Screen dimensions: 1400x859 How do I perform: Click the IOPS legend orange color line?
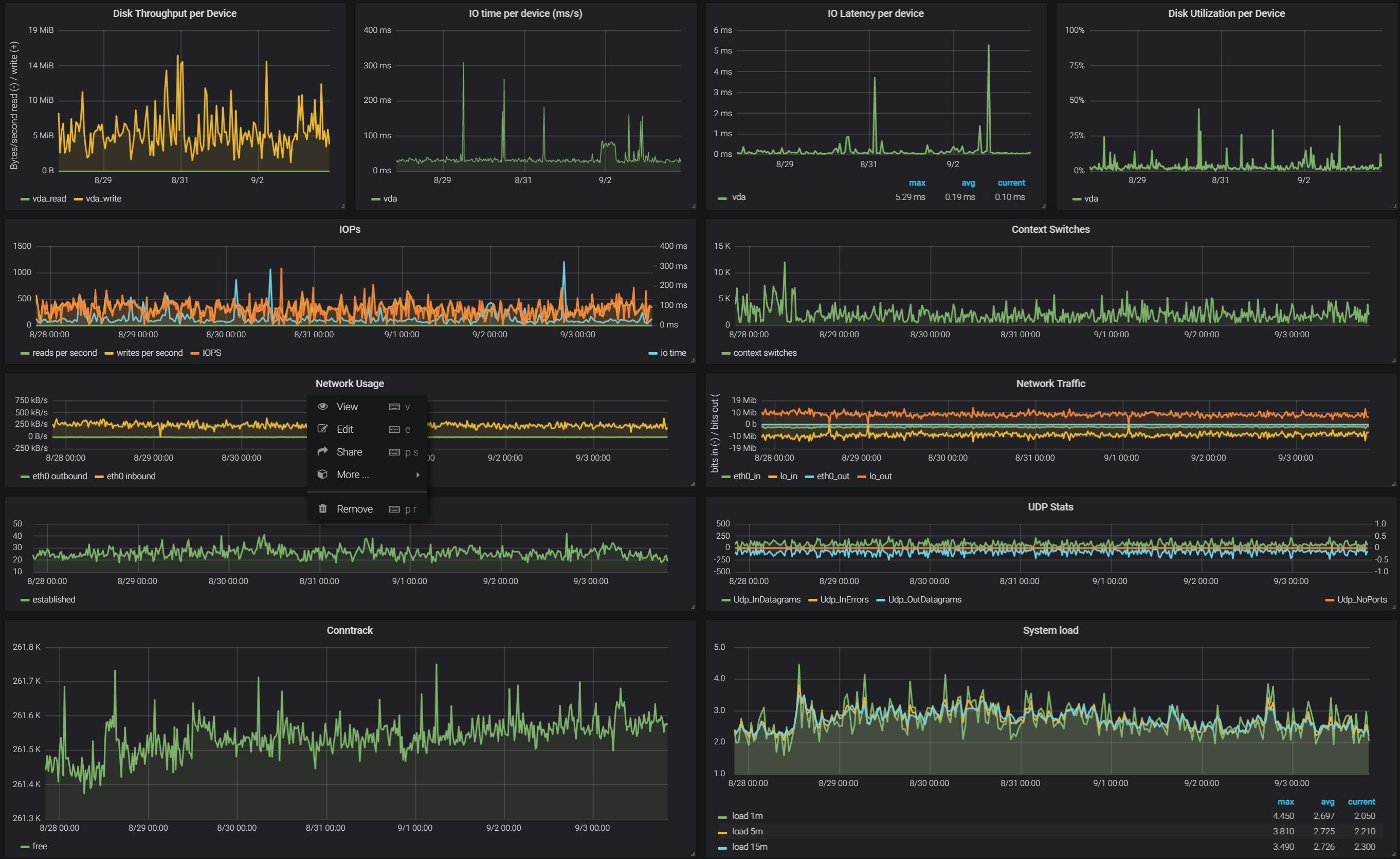[x=195, y=353]
